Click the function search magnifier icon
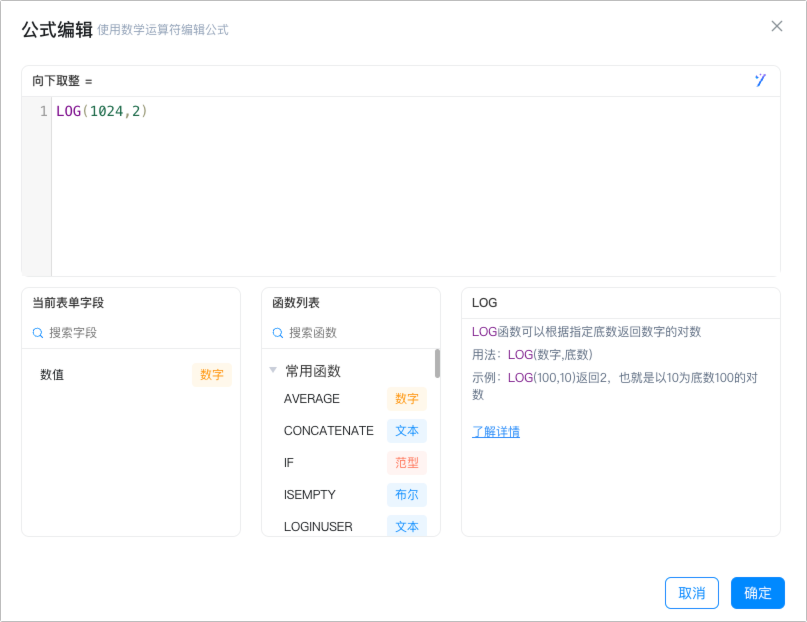Screen dimensions: 807x622 click(x=277, y=333)
